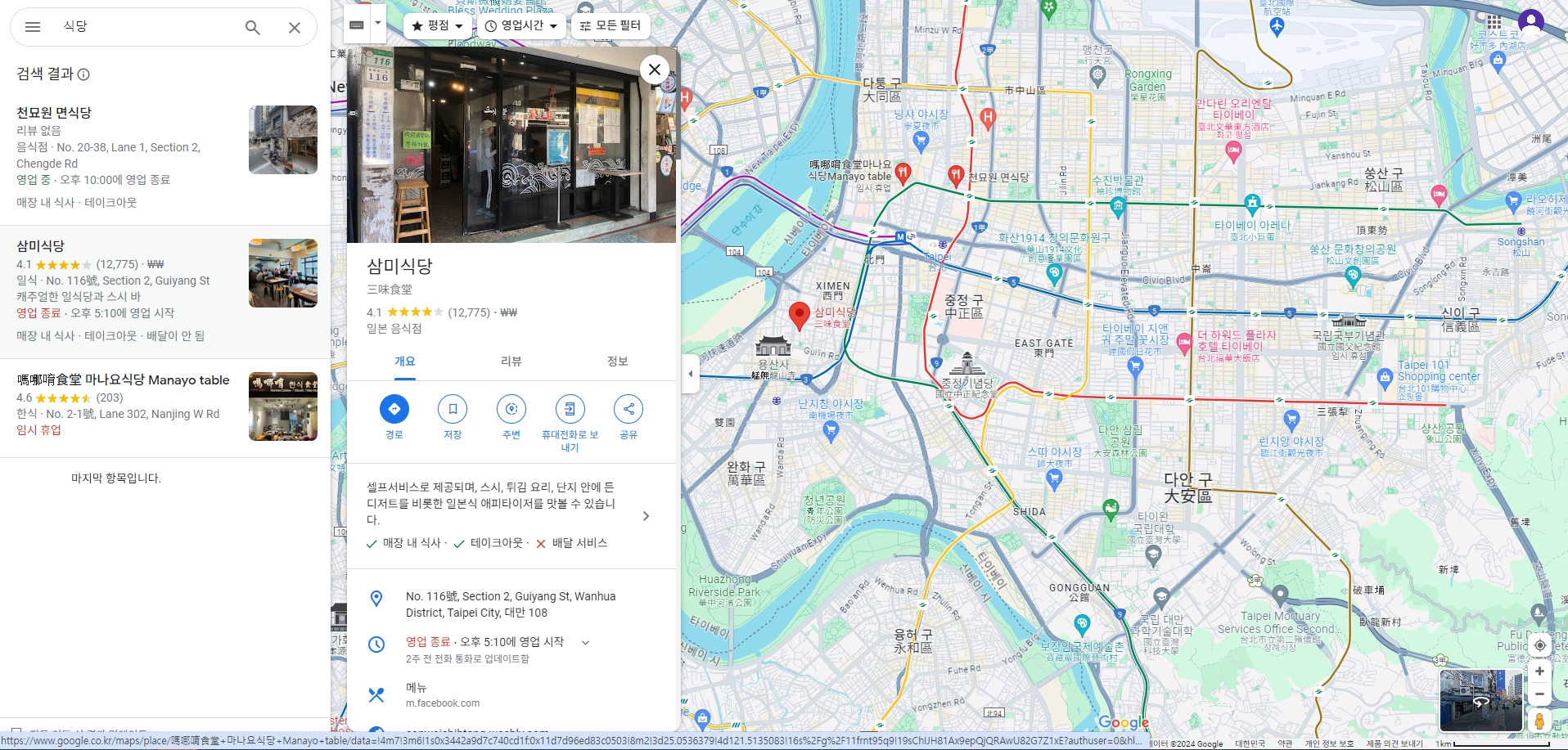Viewport: 1568px width, 750px height.
Task: Toggle the on-screen keyboard input icon
Action: pyautogui.click(x=357, y=25)
